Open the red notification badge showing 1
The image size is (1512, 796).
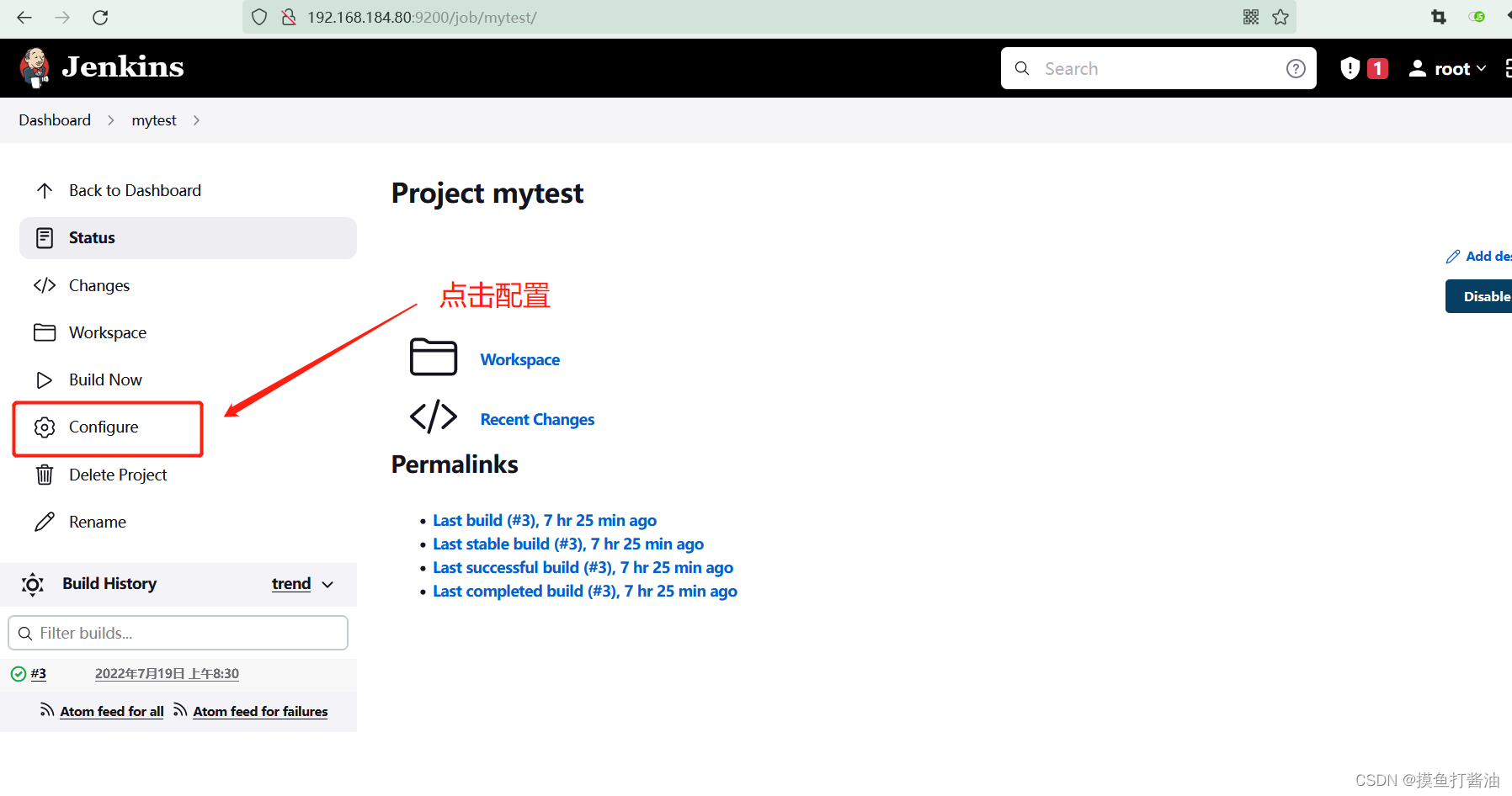[x=1377, y=68]
